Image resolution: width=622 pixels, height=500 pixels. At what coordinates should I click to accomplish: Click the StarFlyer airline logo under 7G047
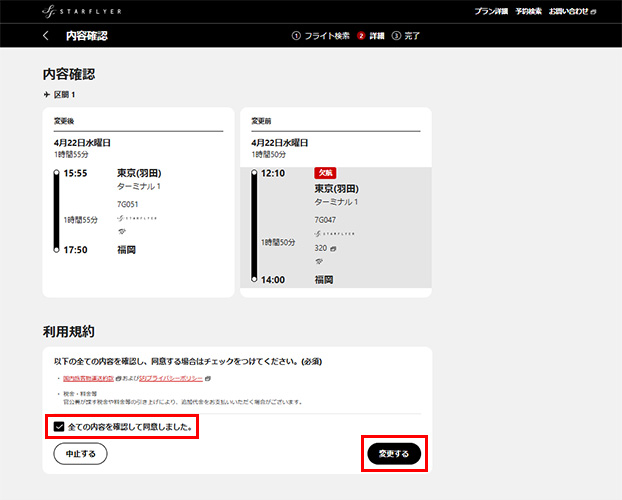[x=334, y=234]
